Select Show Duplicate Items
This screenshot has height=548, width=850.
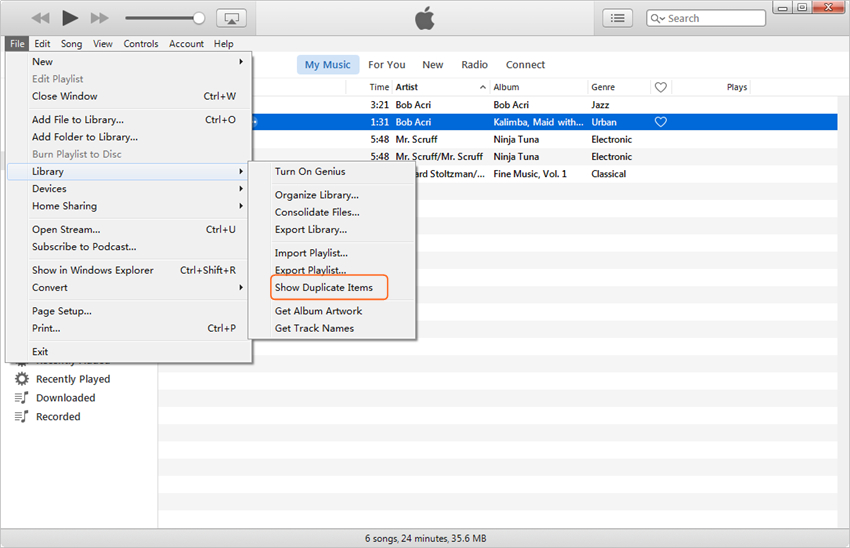[x=324, y=288]
